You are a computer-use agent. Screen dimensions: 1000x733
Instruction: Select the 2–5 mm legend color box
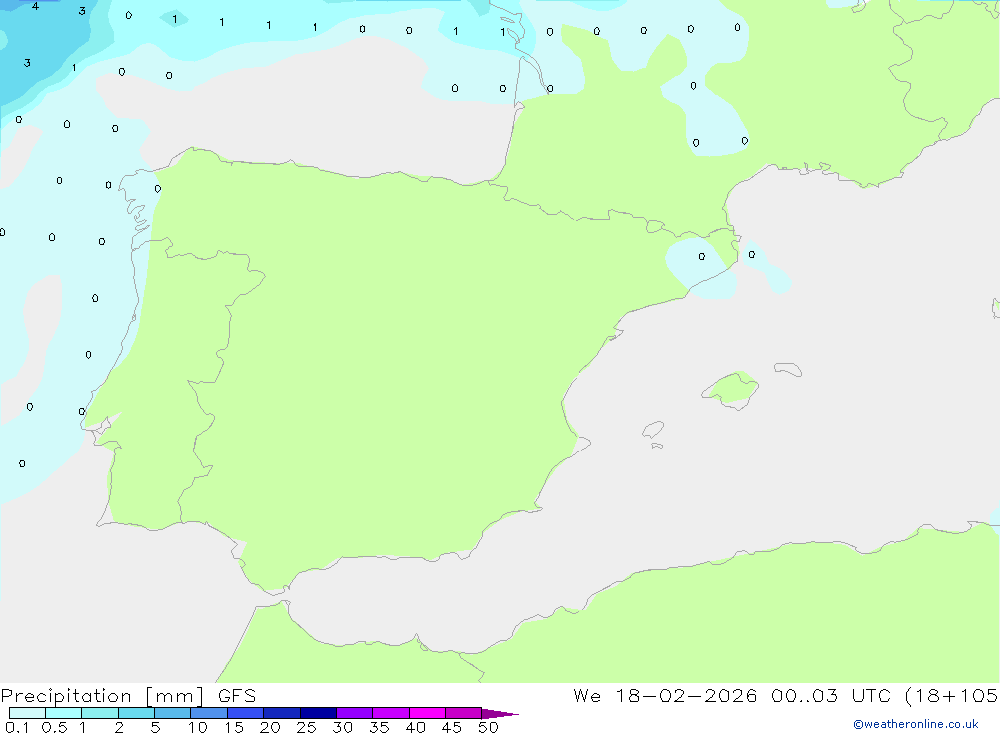[136, 713]
